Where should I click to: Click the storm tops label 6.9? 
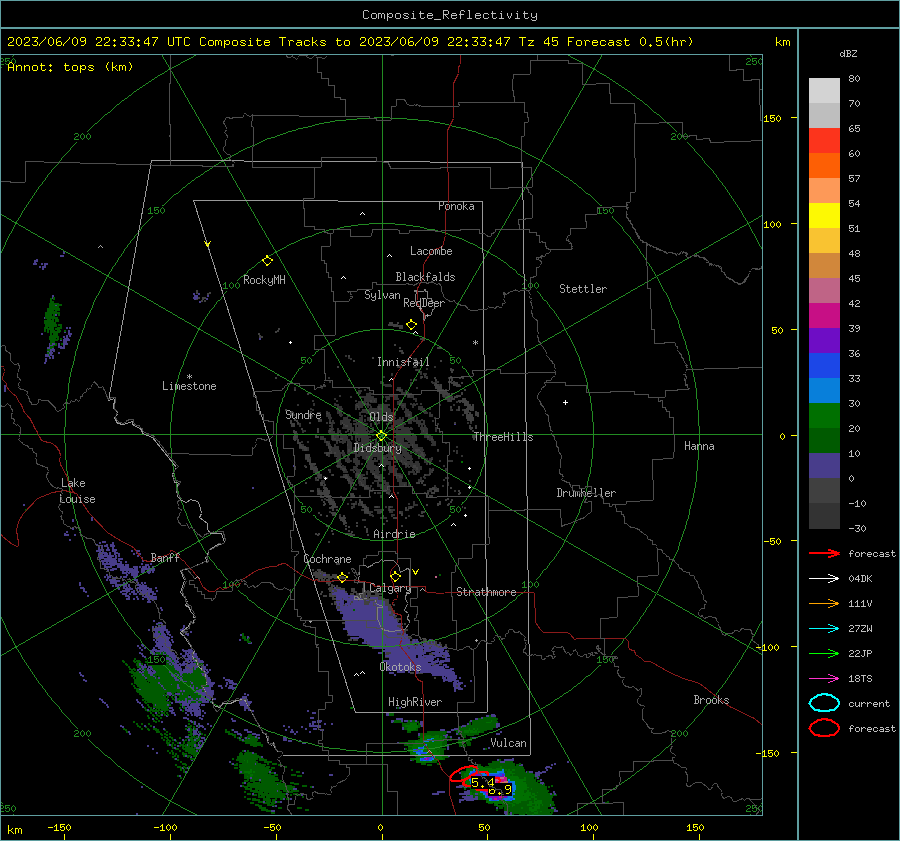pyautogui.click(x=500, y=790)
